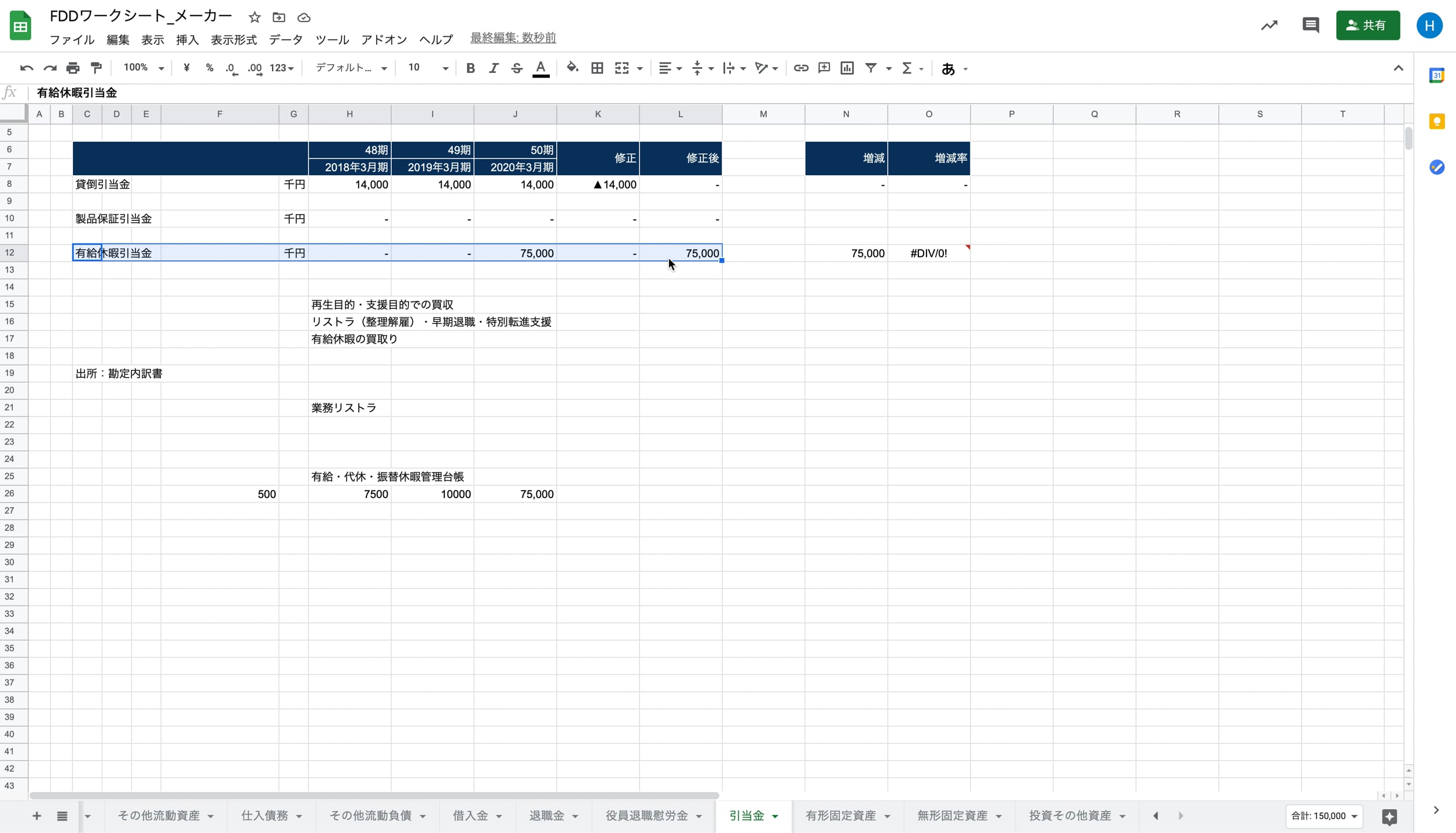Apply currency format with the ¥ icon

(x=186, y=68)
